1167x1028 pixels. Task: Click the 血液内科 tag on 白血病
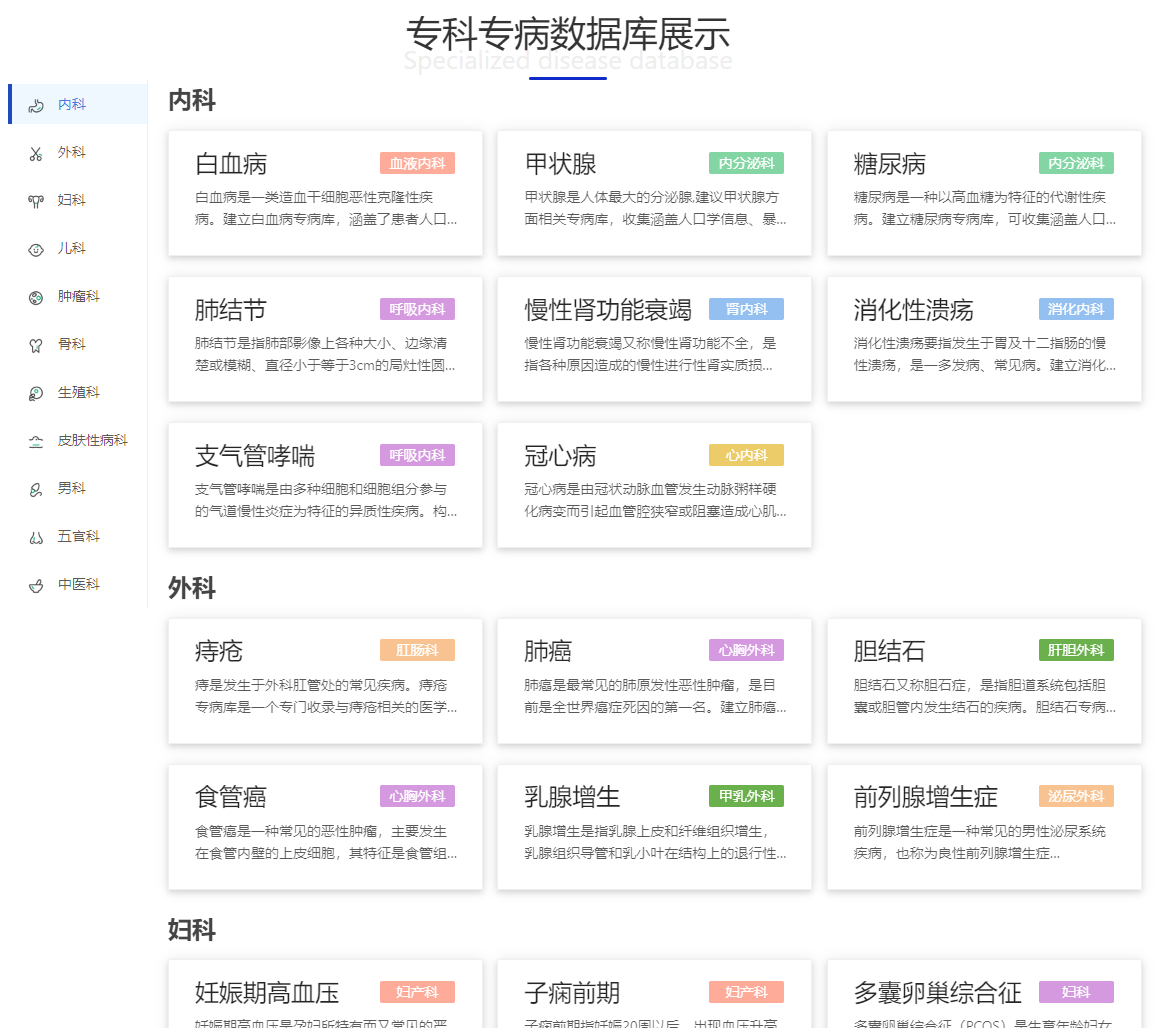coord(417,163)
